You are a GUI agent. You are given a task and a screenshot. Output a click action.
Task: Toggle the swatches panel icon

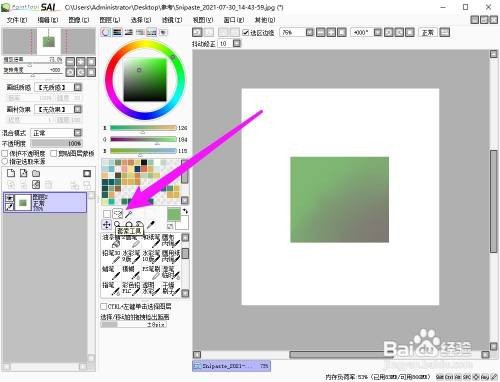152,32
